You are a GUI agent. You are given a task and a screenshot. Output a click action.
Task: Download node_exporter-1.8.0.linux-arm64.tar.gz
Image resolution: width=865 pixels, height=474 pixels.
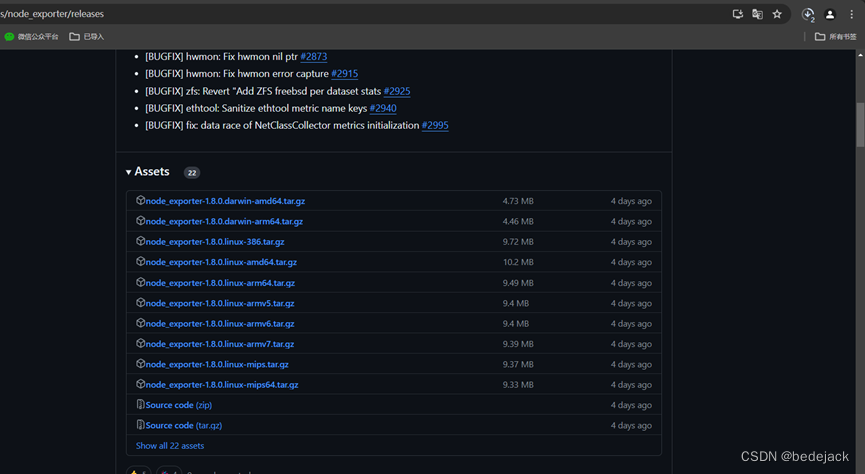(220, 283)
